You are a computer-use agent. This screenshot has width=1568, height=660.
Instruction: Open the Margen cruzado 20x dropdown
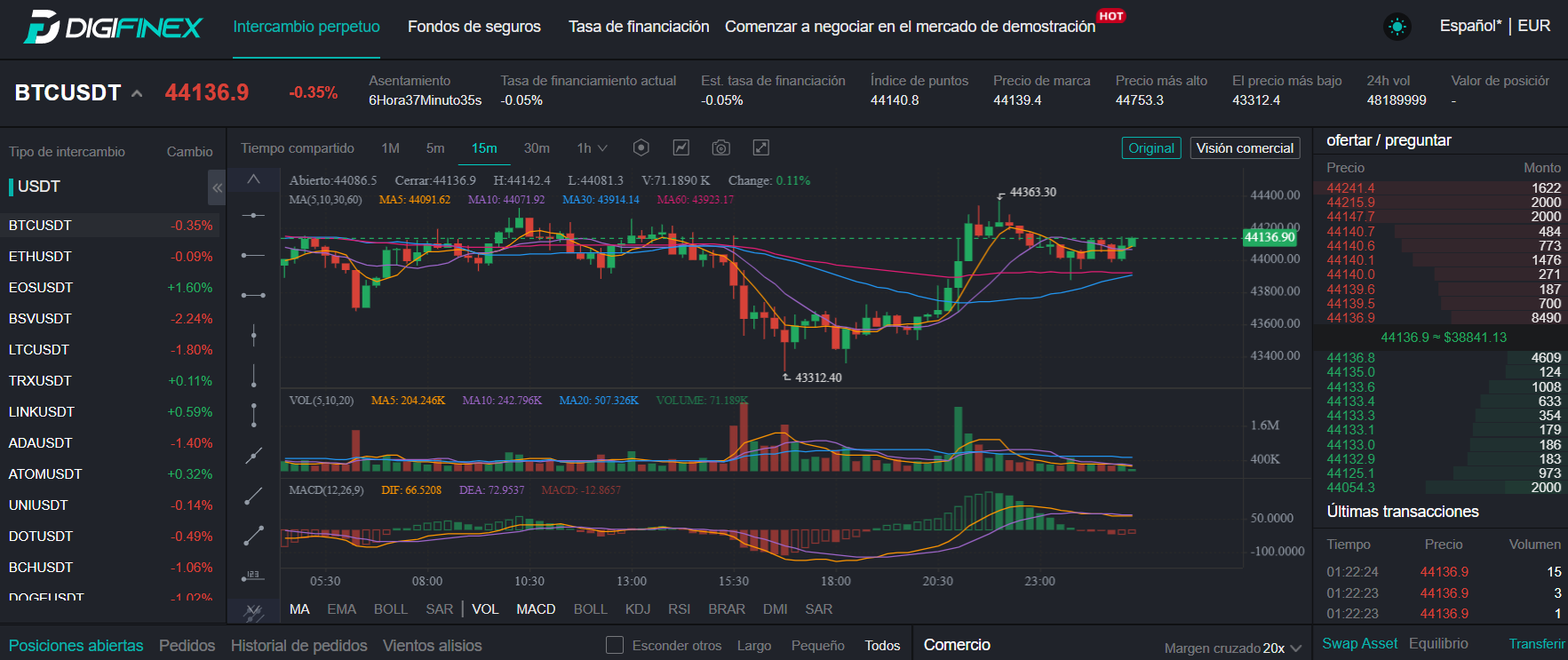1233,648
